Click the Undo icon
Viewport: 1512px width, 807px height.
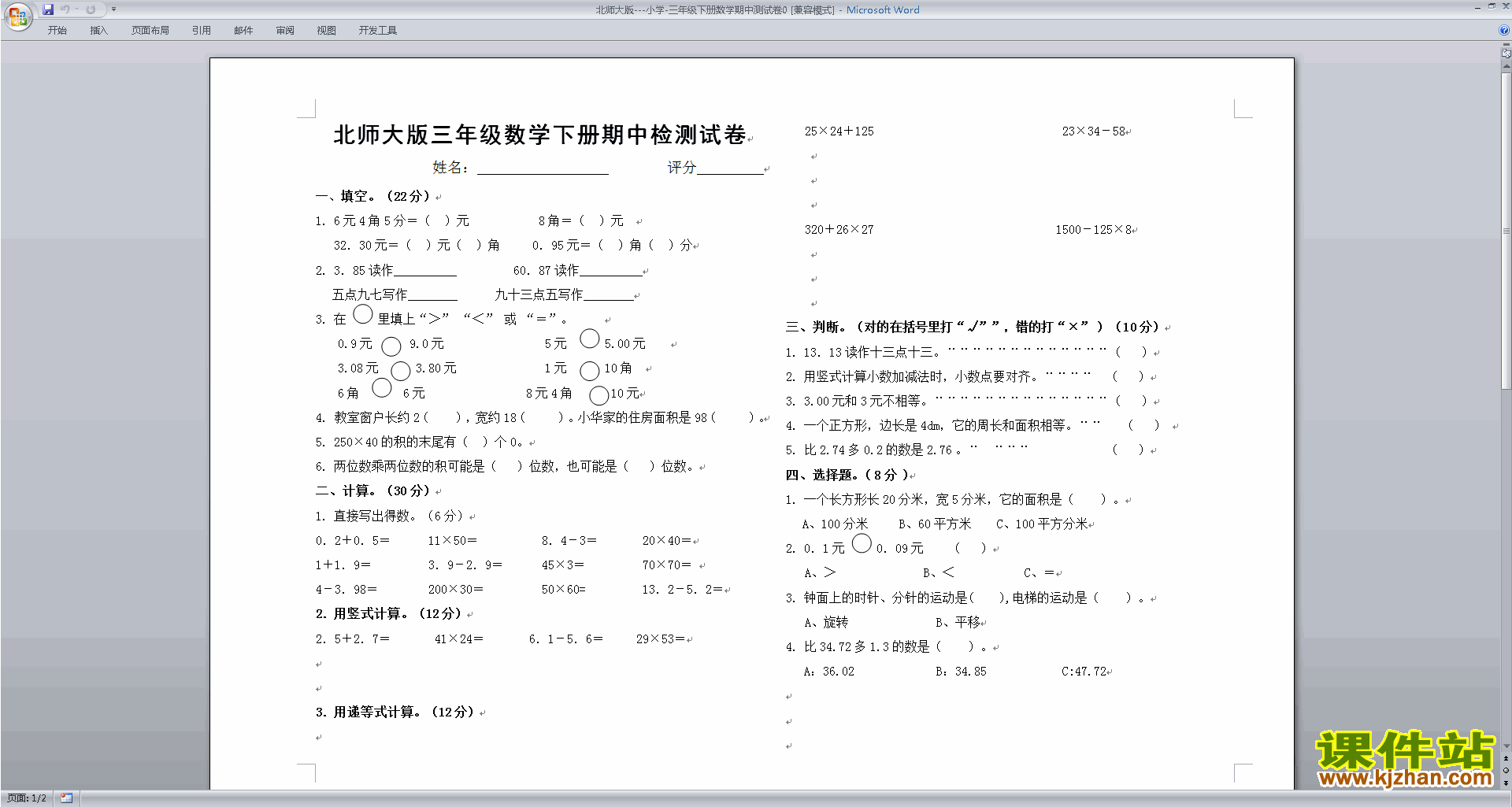click(65, 9)
